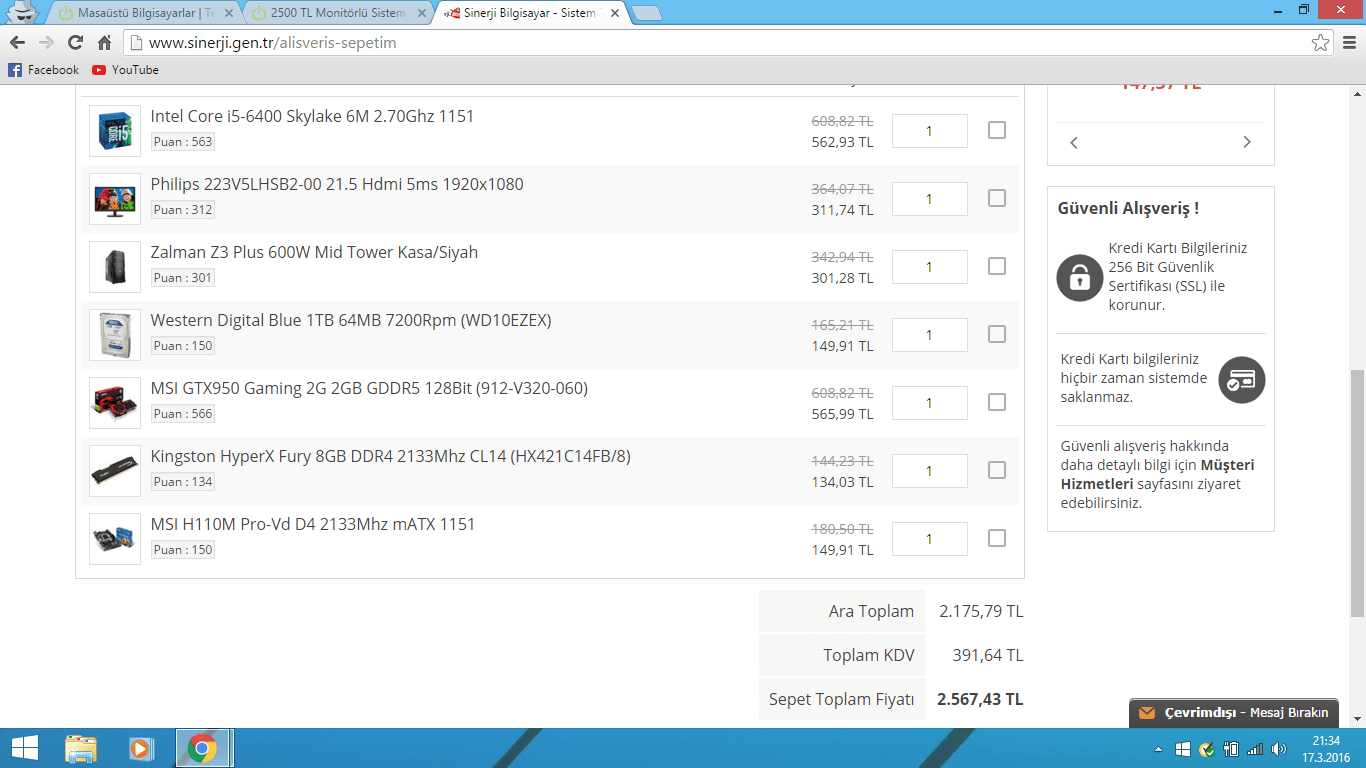Open the taskbar clock showing 21:34
The width and height of the screenshot is (1366, 768).
tap(1326, 749)
